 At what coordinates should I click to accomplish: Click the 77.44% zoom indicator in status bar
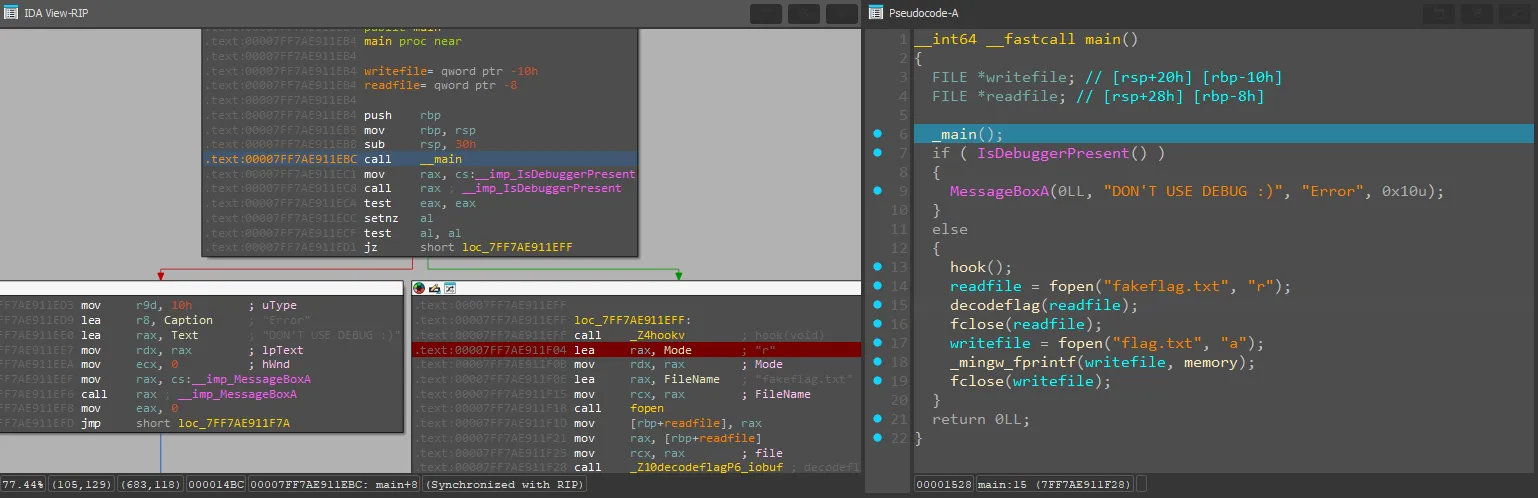point(22,484)
